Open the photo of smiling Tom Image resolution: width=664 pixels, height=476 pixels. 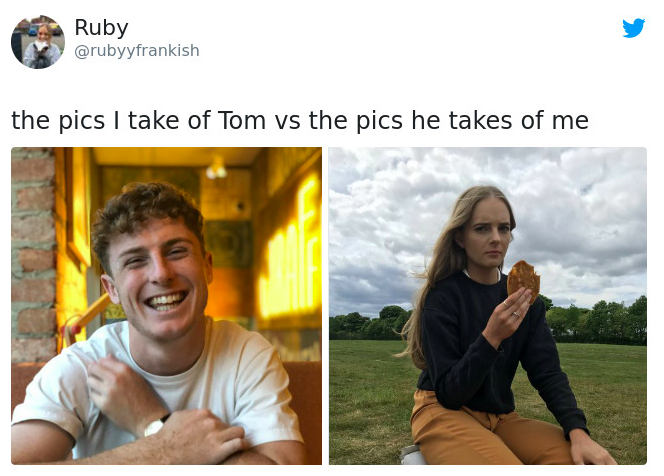click(166, 306)
